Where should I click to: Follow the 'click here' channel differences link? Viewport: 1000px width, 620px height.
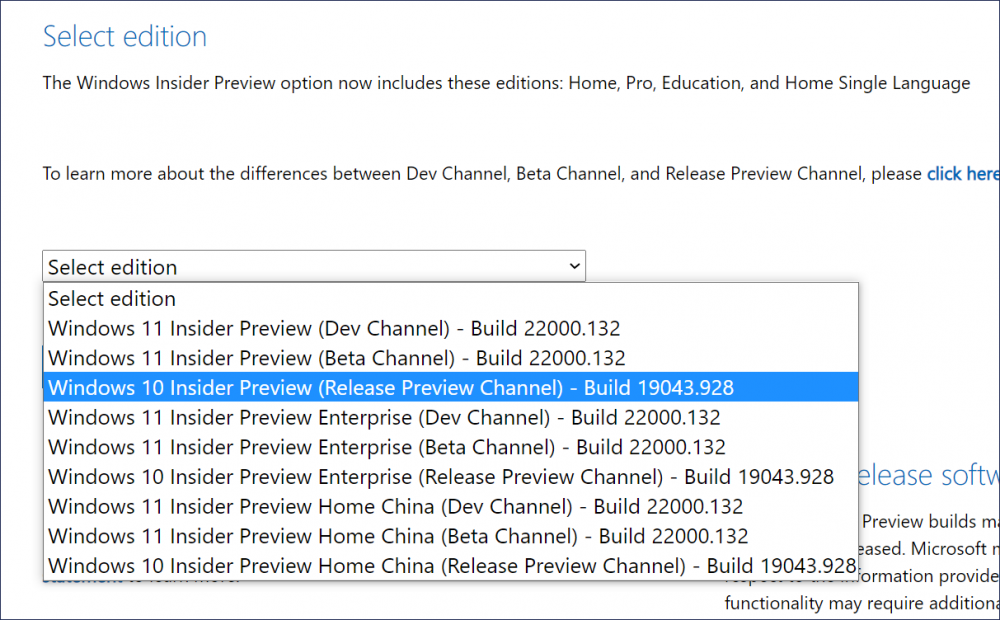click(963, 173)
